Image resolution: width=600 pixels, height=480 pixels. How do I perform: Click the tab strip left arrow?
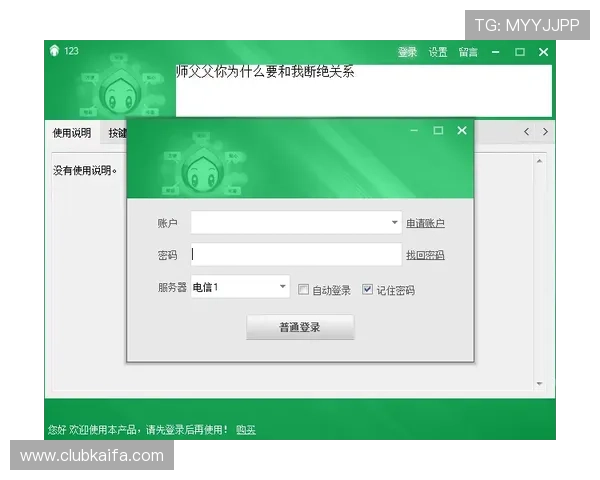(527, 132)
